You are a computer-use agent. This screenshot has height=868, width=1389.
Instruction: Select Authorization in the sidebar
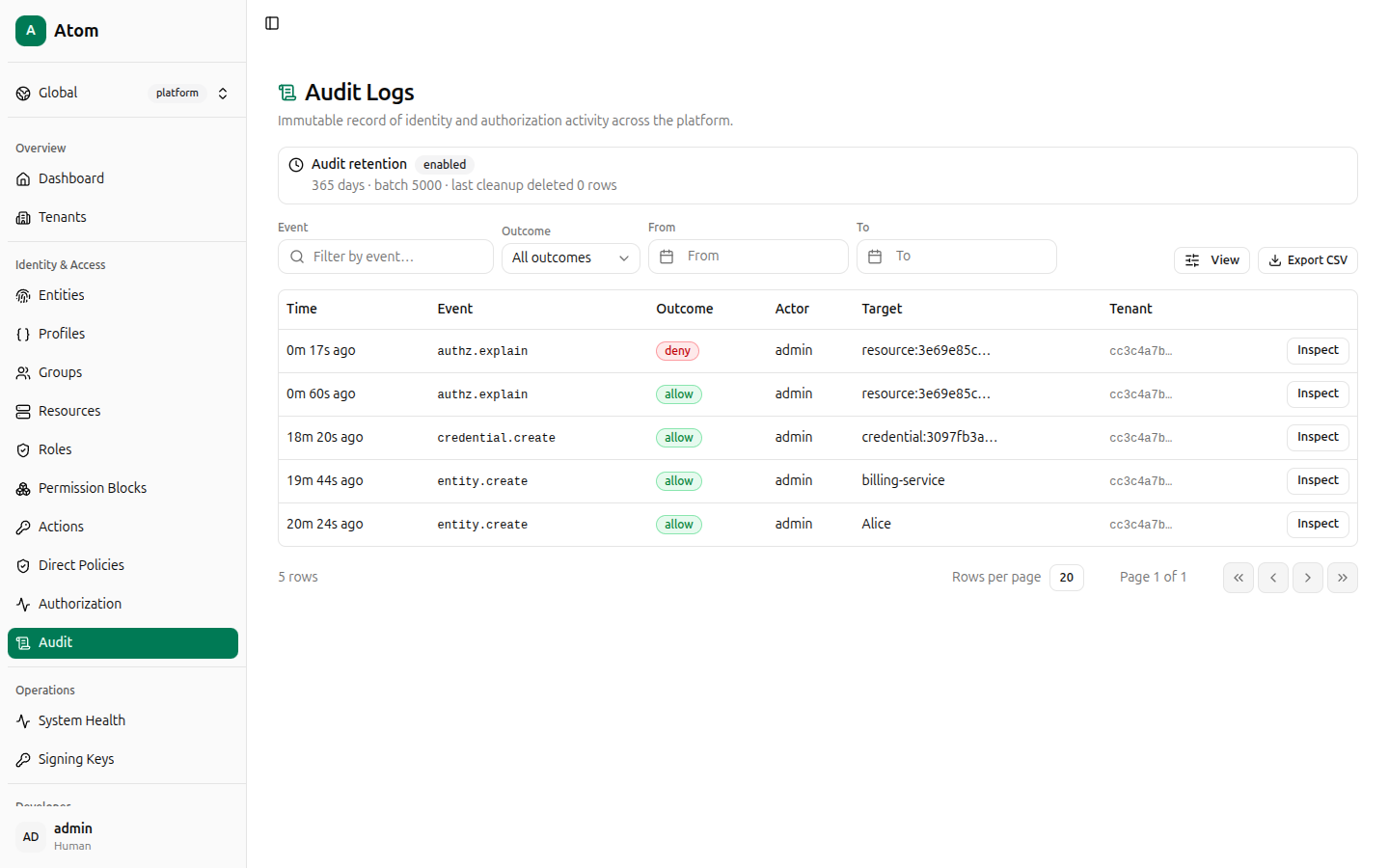(123, 605)
